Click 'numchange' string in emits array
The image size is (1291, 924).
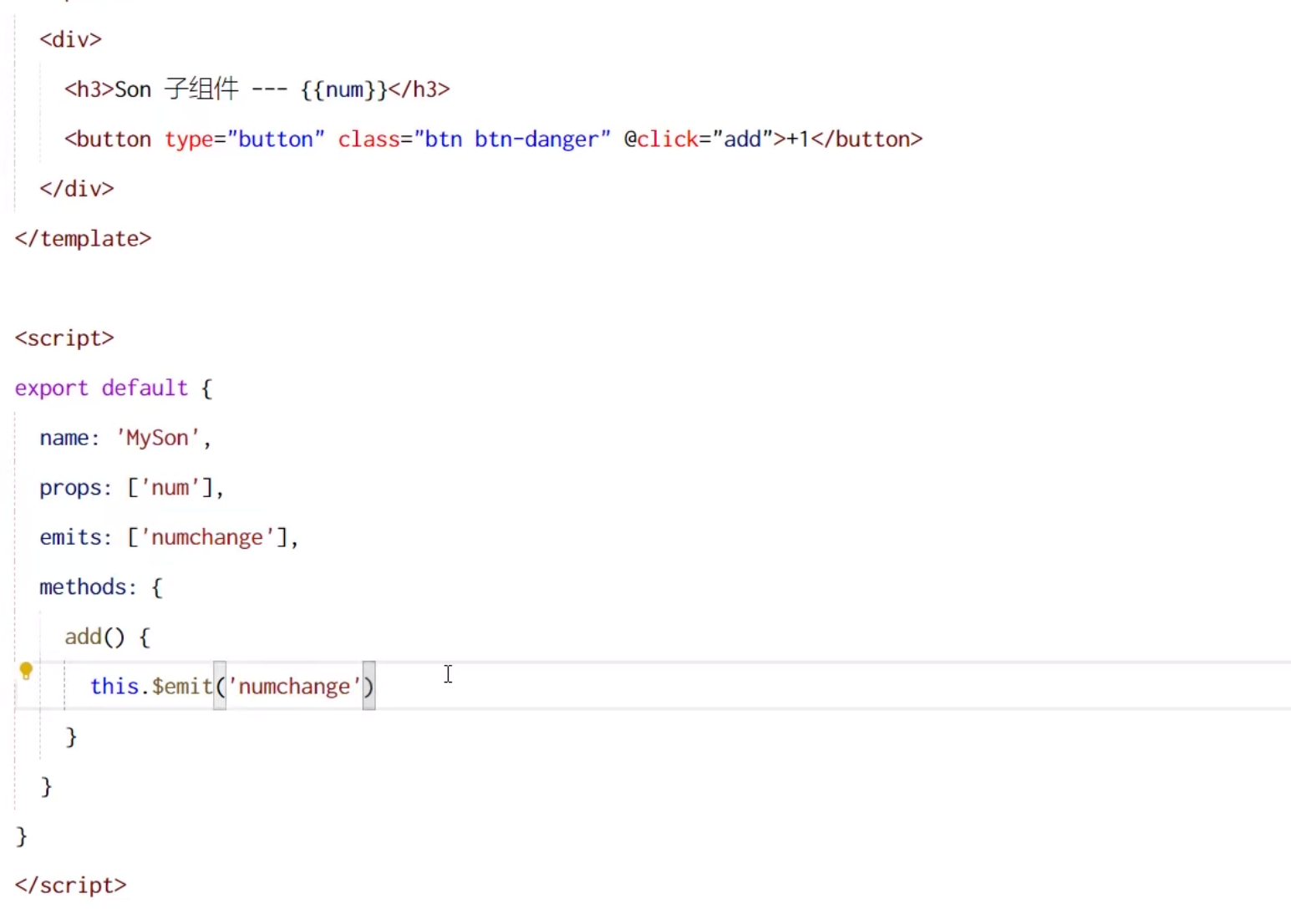coord(207,537)
